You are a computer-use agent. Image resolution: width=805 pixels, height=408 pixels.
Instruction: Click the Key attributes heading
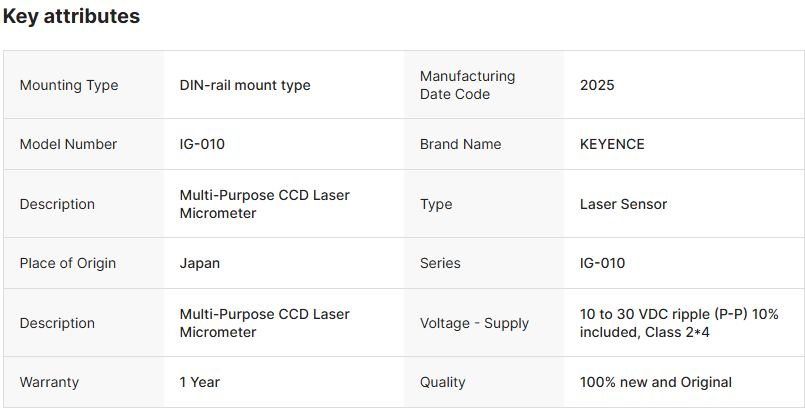[71, 17]
